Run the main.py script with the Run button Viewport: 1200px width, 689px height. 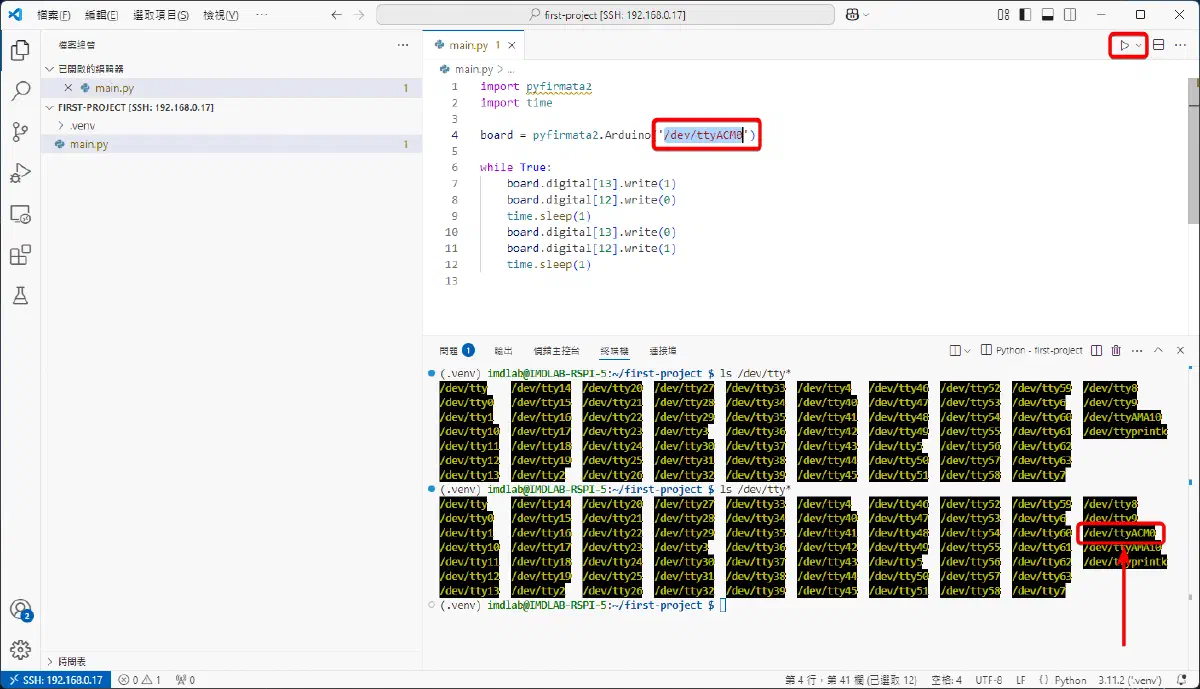[1124, 45]
